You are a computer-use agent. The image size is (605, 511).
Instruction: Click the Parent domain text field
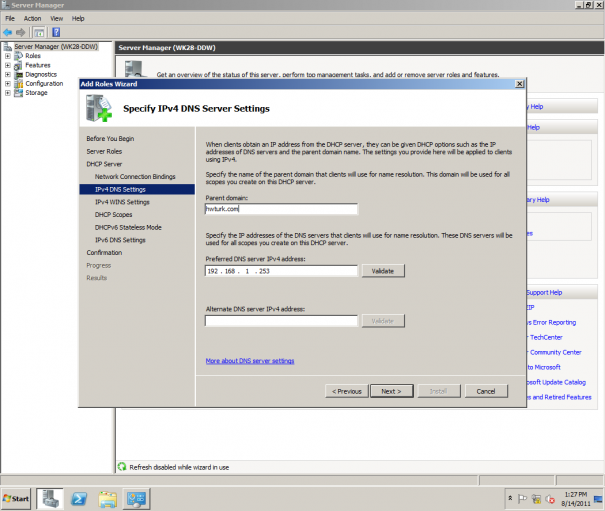(x=281, y=209)
